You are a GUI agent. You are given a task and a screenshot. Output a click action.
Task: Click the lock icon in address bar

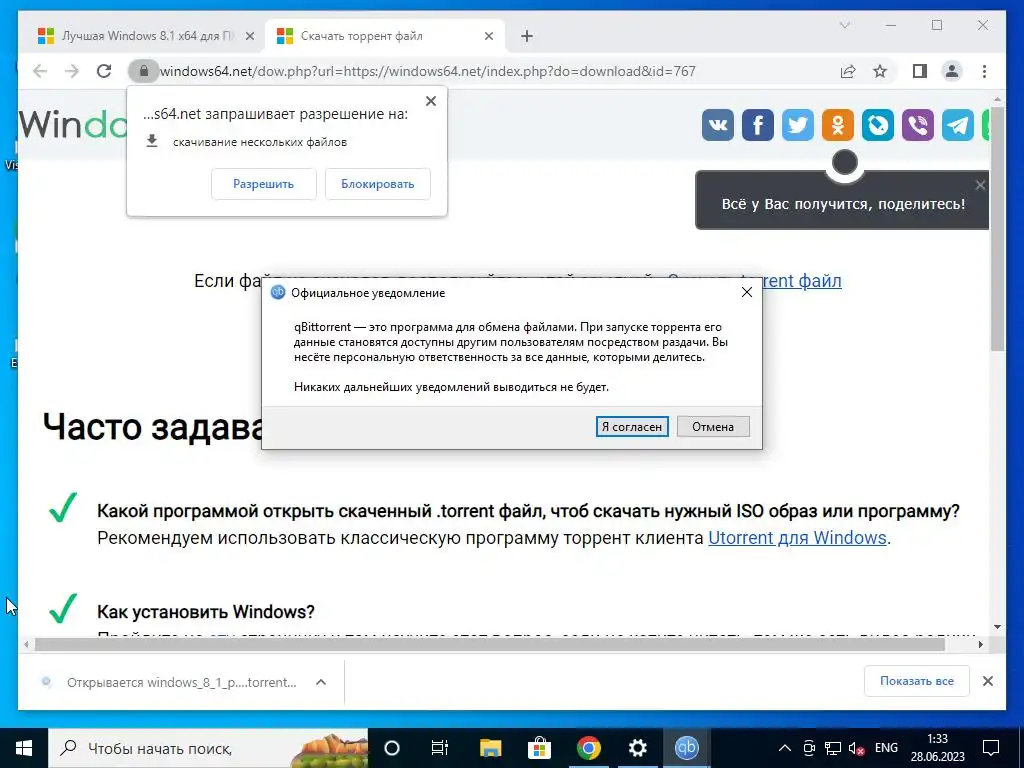[x=144, y=71]
